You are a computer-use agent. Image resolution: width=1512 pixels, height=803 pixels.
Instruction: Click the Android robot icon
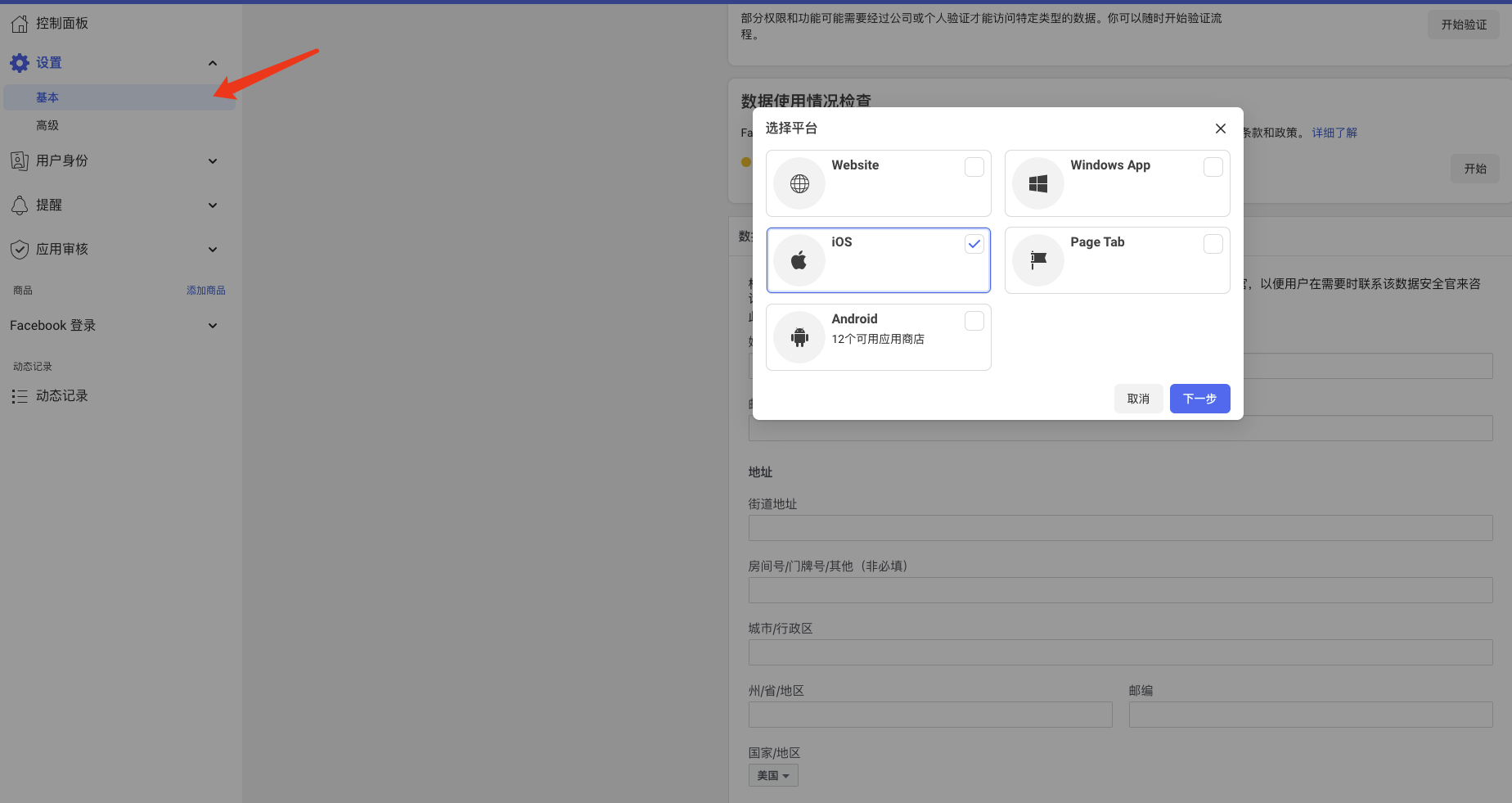tap(799, 337)
